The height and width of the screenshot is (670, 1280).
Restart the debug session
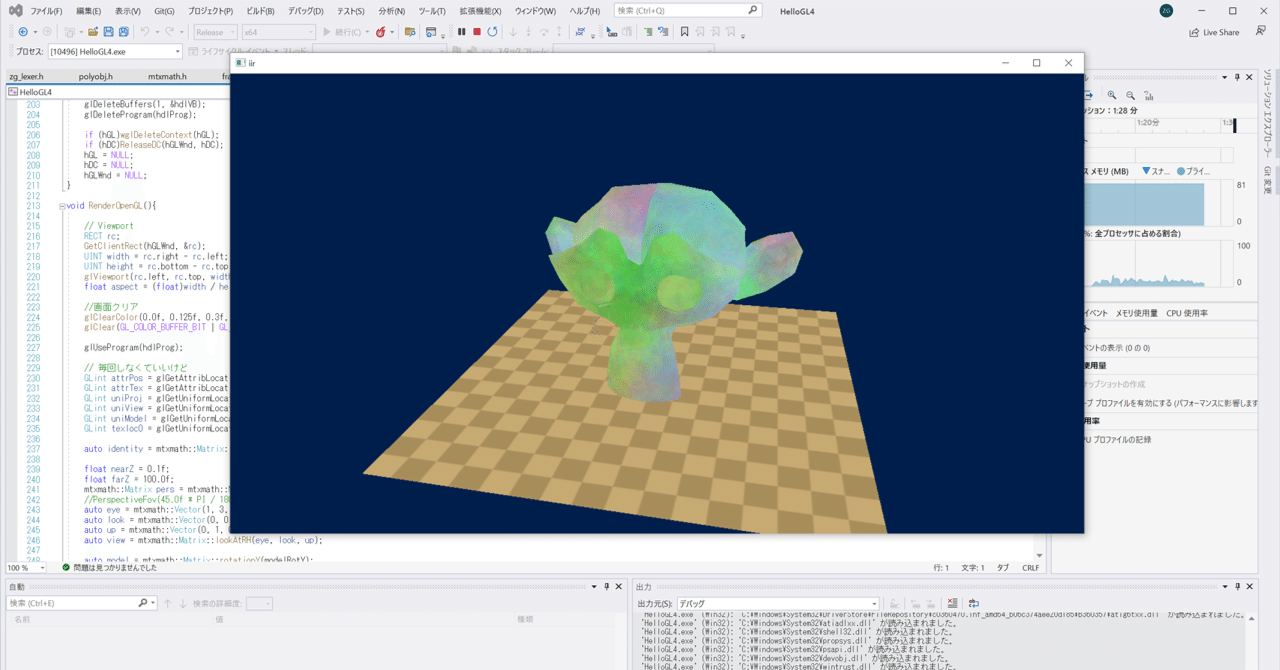click(x=492, y=32)
